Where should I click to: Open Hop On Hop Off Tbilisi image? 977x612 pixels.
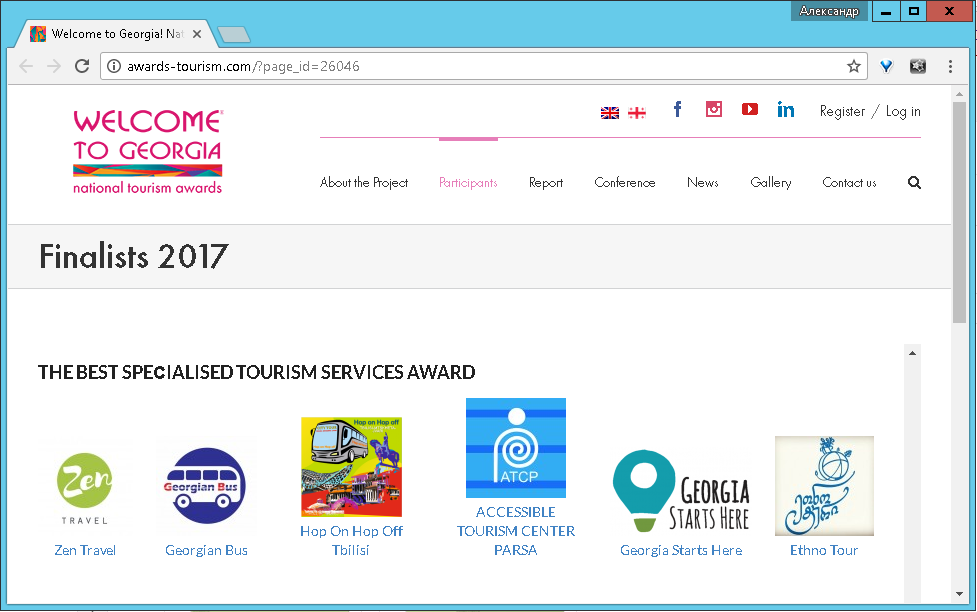coord(351,467)
